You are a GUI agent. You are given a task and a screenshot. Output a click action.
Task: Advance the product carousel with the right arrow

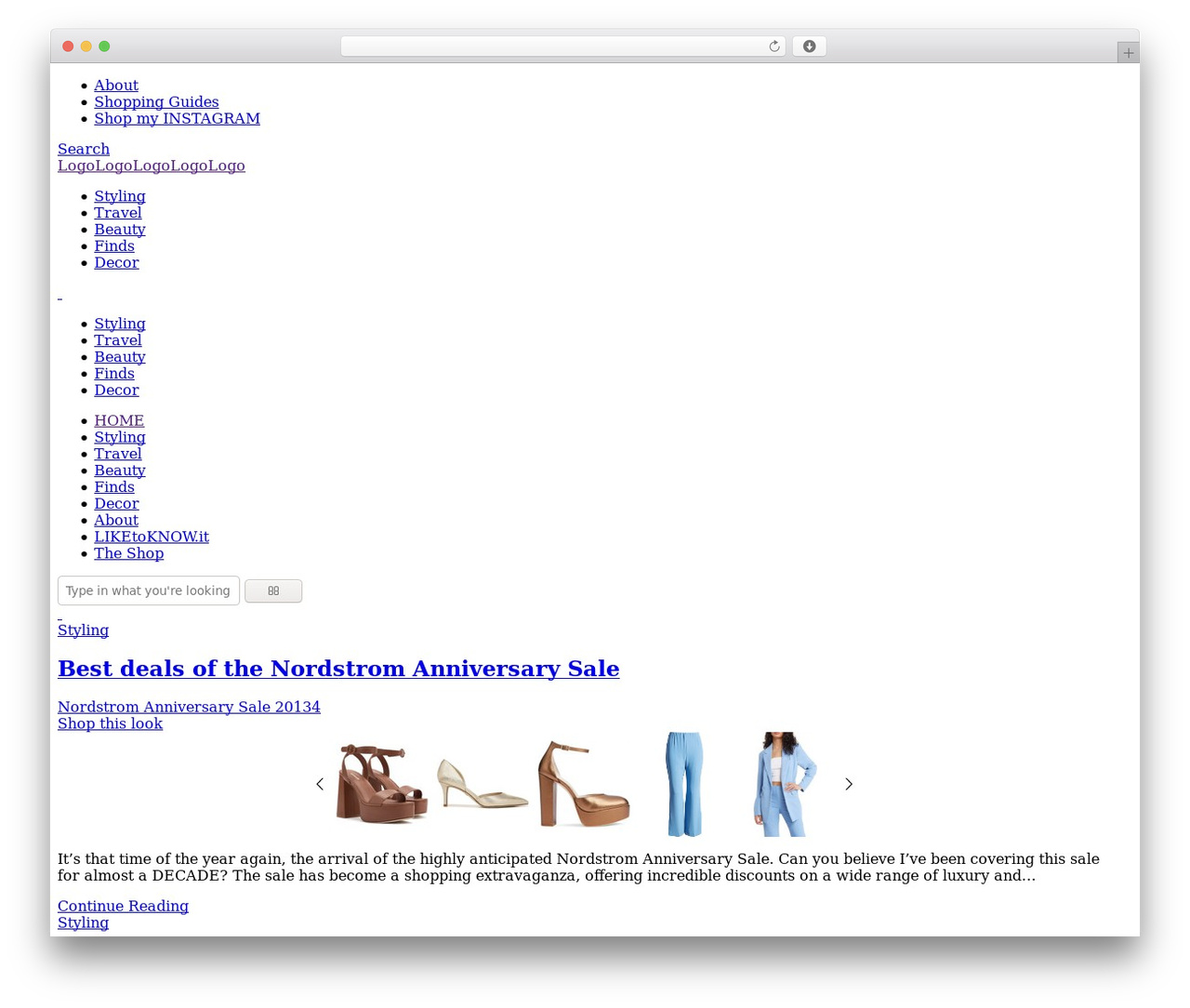849,784
